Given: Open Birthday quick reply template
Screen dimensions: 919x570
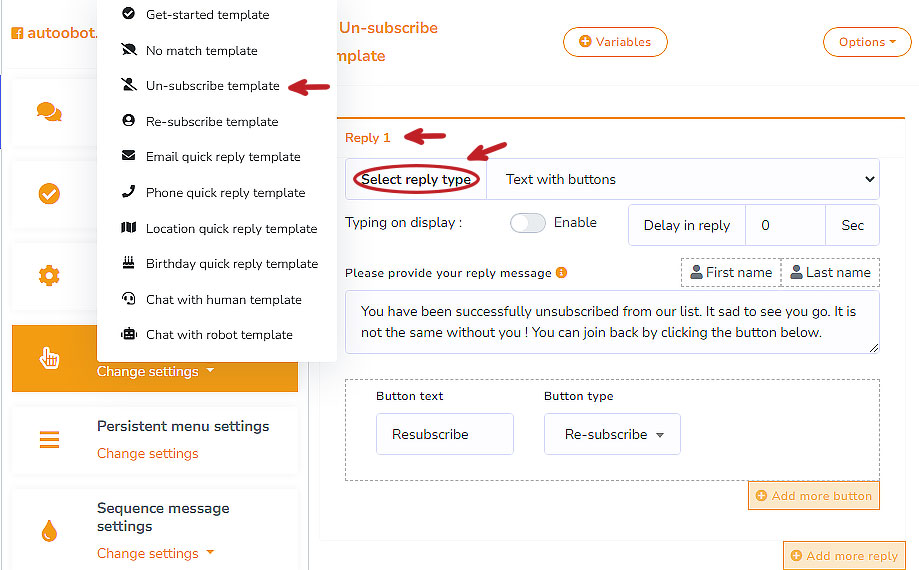Looking at the screenshot, I should [231, 264].
